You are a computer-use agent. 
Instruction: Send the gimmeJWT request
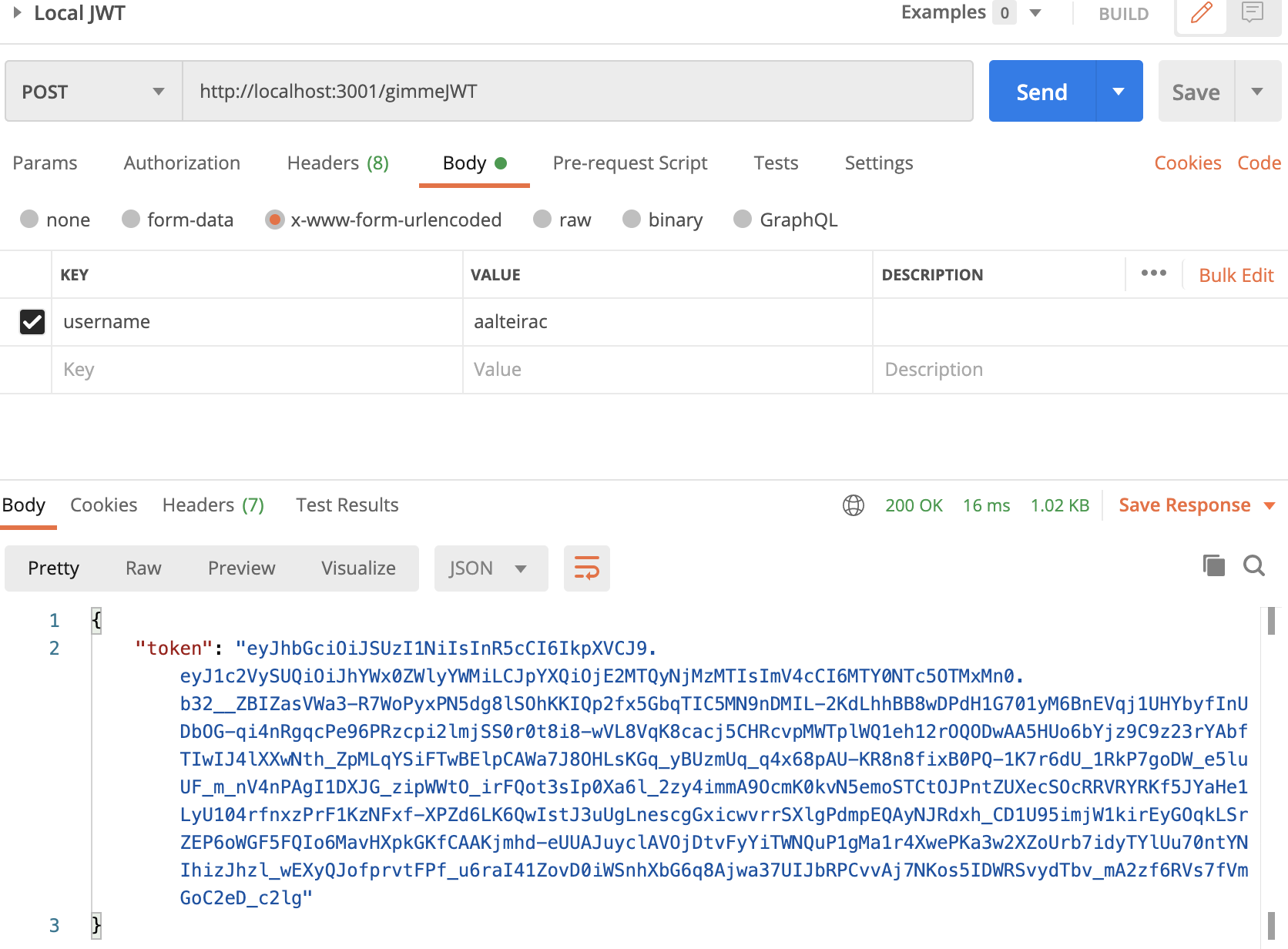[x=1041, y=91]
